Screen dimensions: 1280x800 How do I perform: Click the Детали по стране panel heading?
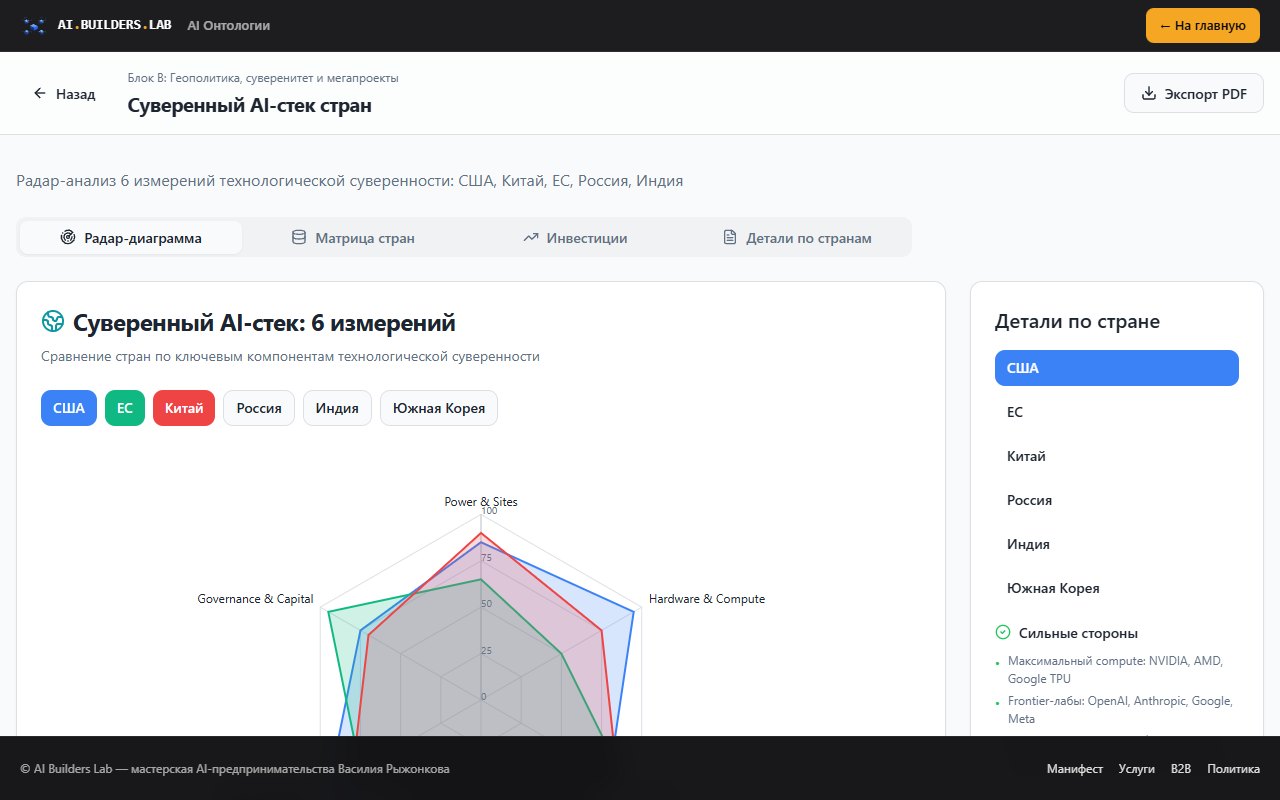pos(1077,322)
